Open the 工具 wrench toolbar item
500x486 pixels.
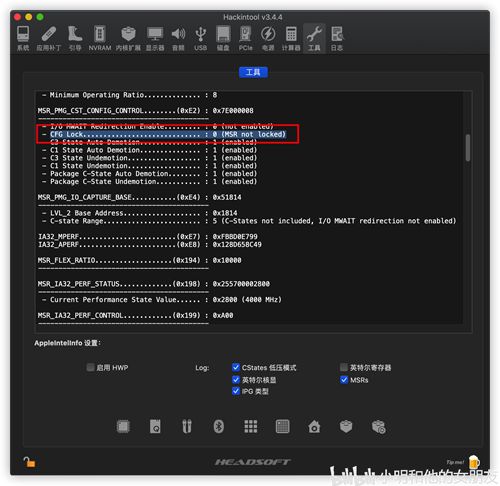(314, 38)
